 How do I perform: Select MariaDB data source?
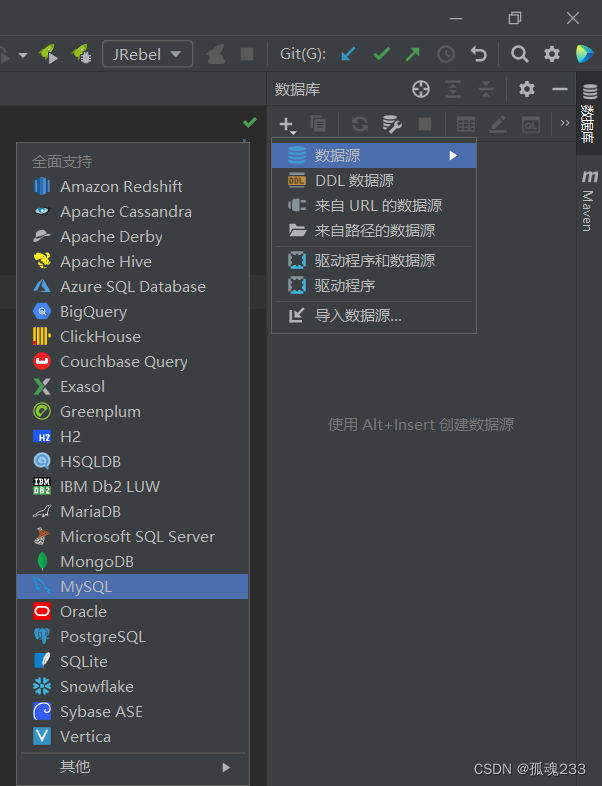click(x=132, y=512)
